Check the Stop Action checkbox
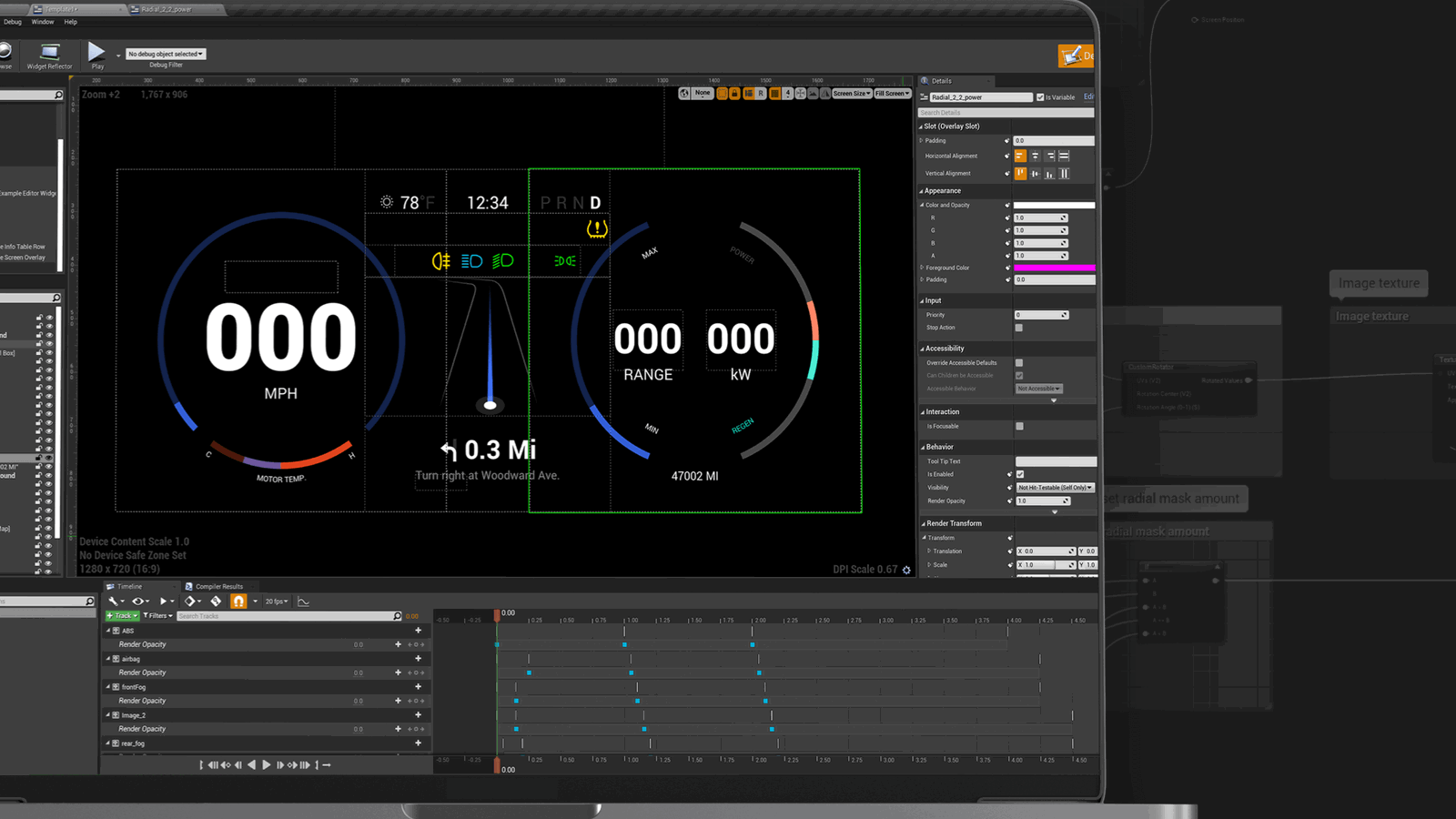Viewport: 1456px width, 819px height. [x=1019, y=328]
